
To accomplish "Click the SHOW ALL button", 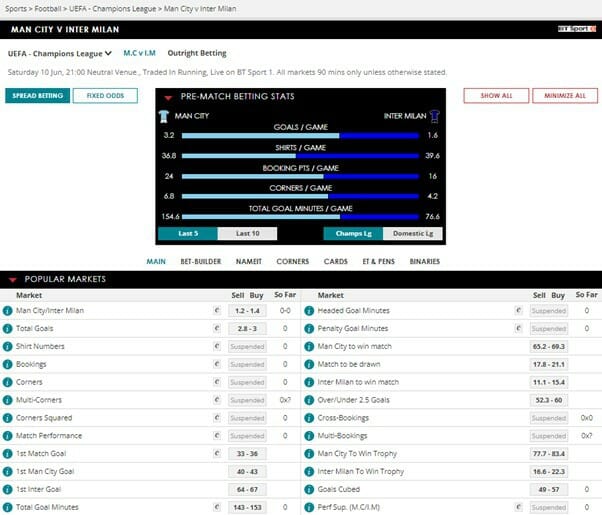I will (496, 96).
